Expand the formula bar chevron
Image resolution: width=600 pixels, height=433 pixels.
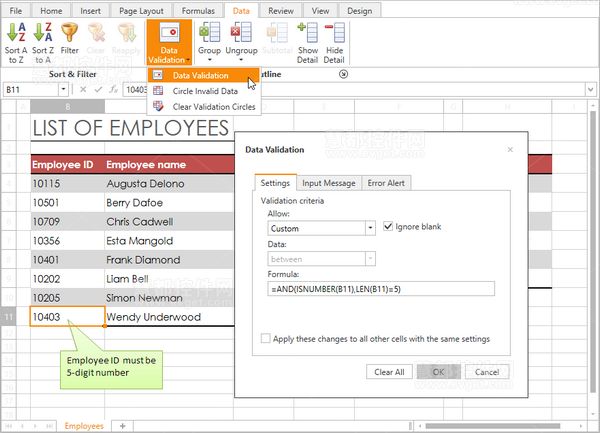click(x=590, y=90)
